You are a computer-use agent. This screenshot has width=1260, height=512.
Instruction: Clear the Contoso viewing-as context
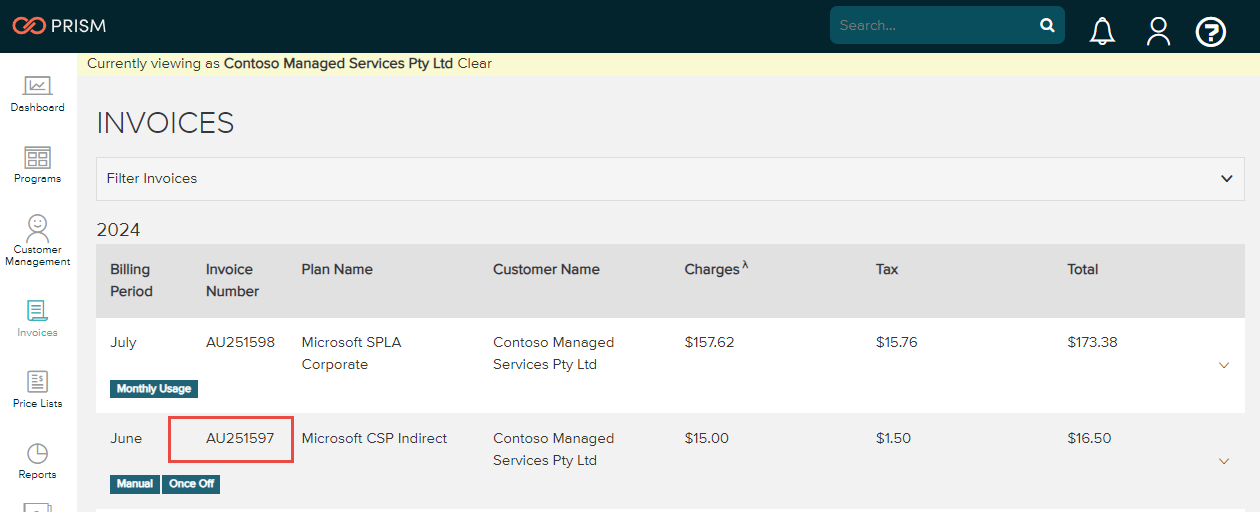click(x=475, y=63)
